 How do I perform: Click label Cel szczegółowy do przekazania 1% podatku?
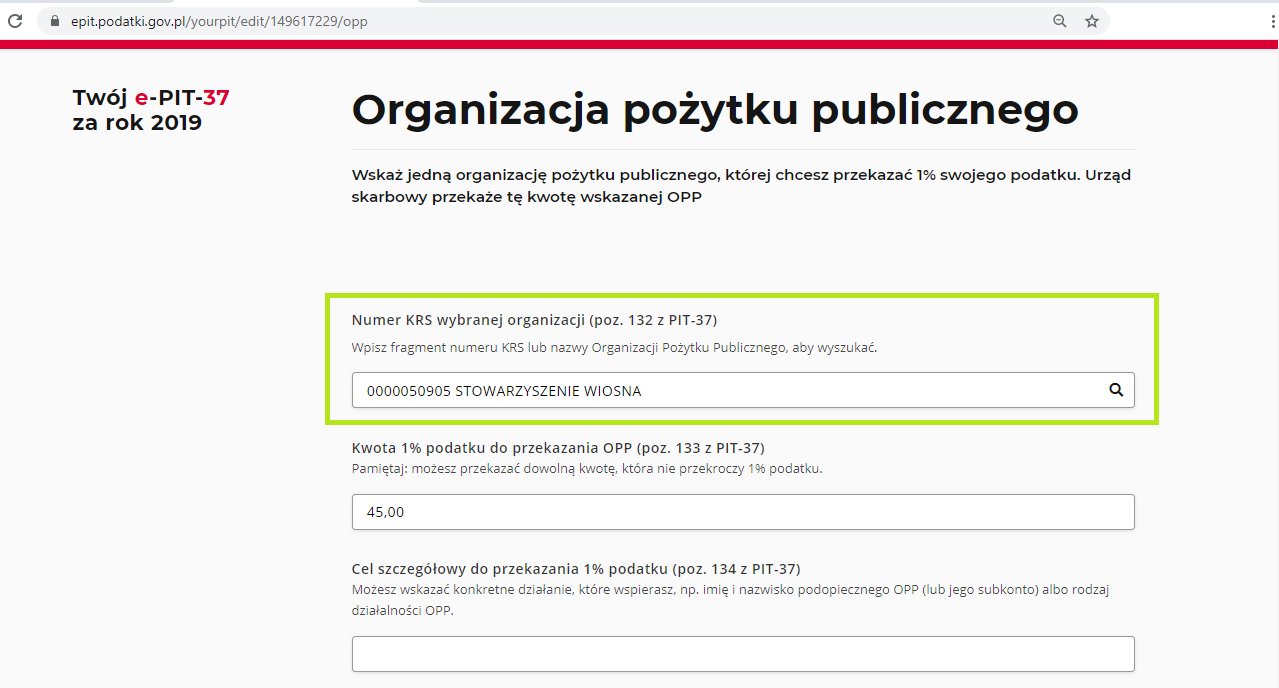coord(576,569)
